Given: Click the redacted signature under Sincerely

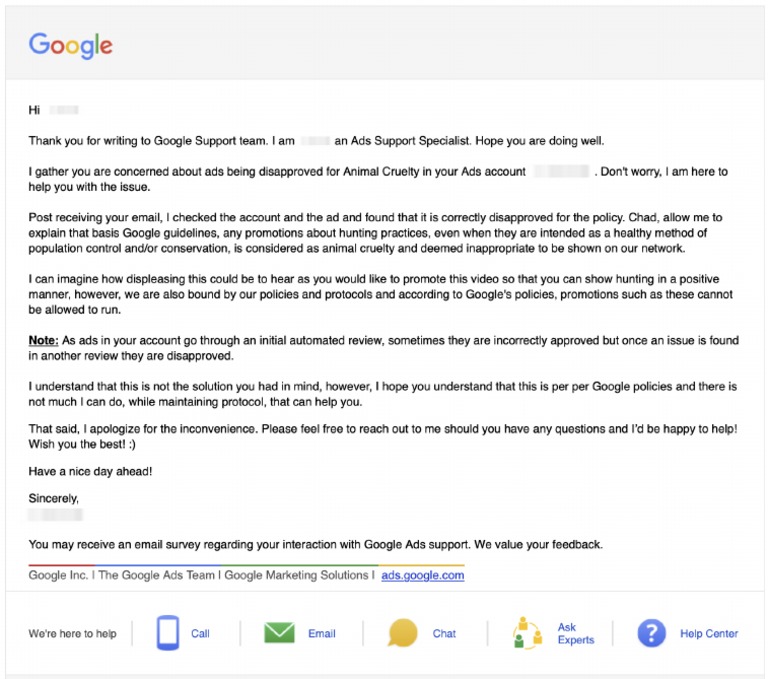Looking at the screenshot, I should tap(56, 515).
